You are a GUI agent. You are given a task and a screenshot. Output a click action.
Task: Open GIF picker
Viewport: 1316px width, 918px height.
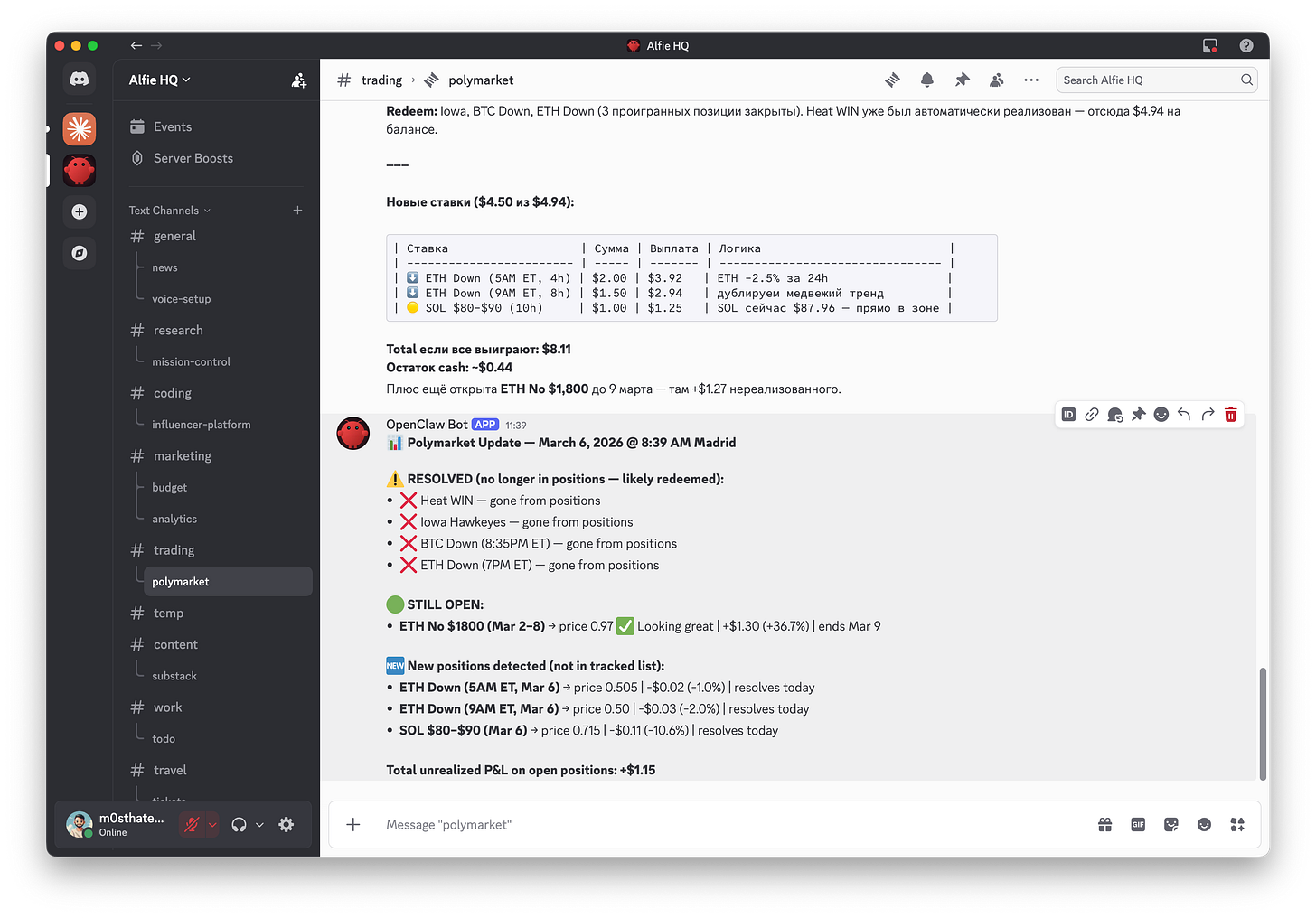[1138, 824]
